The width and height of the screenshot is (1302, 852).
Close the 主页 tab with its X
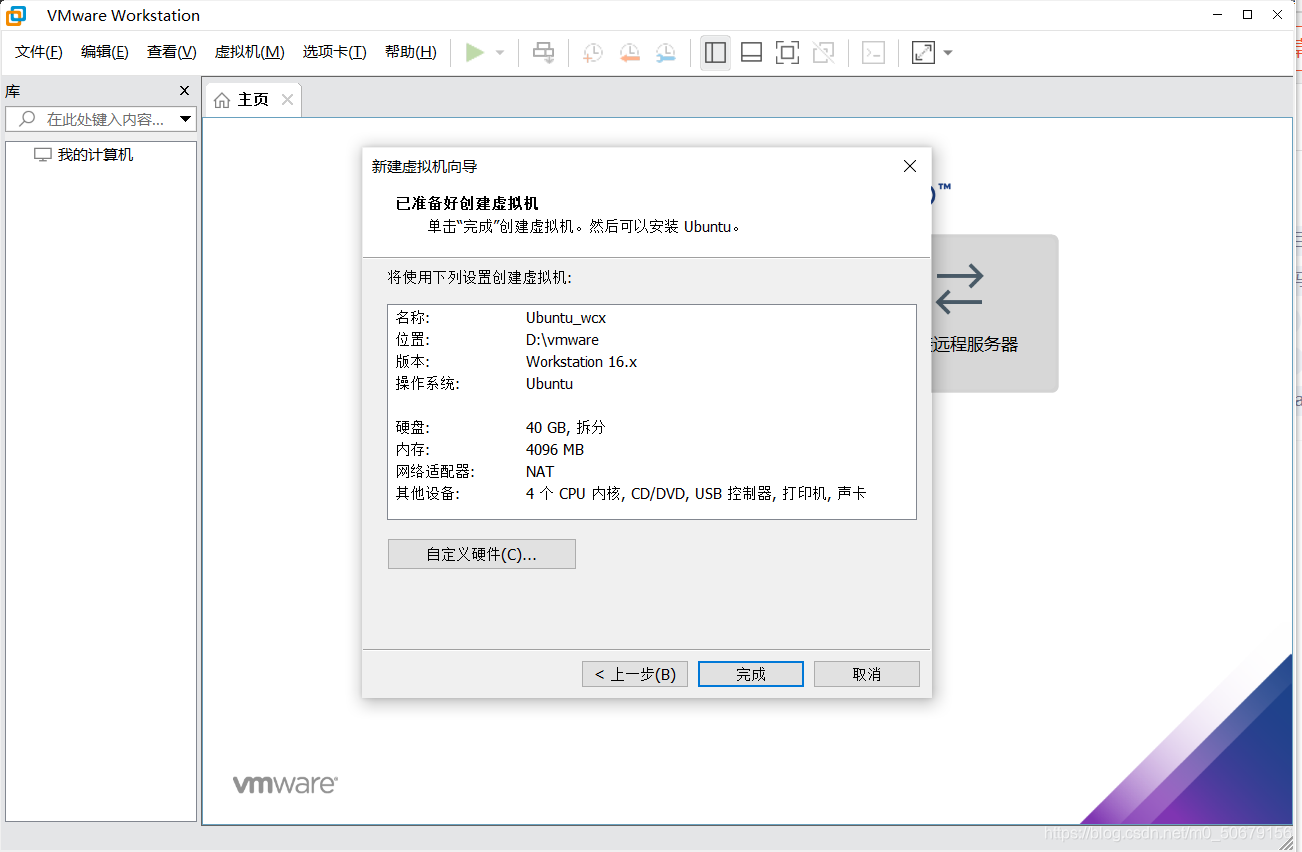pyautogui.click(x=287, y=99)
